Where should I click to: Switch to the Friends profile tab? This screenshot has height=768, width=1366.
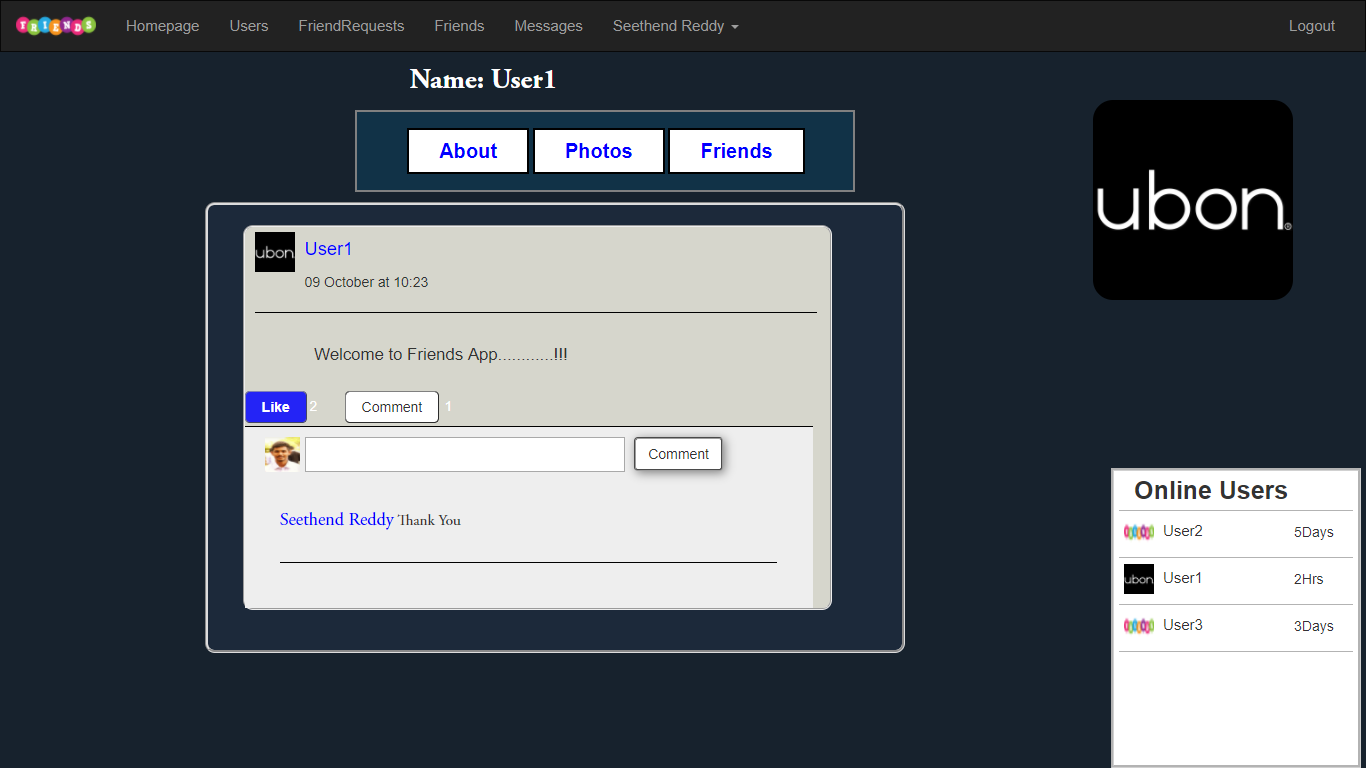click(736, 151)
